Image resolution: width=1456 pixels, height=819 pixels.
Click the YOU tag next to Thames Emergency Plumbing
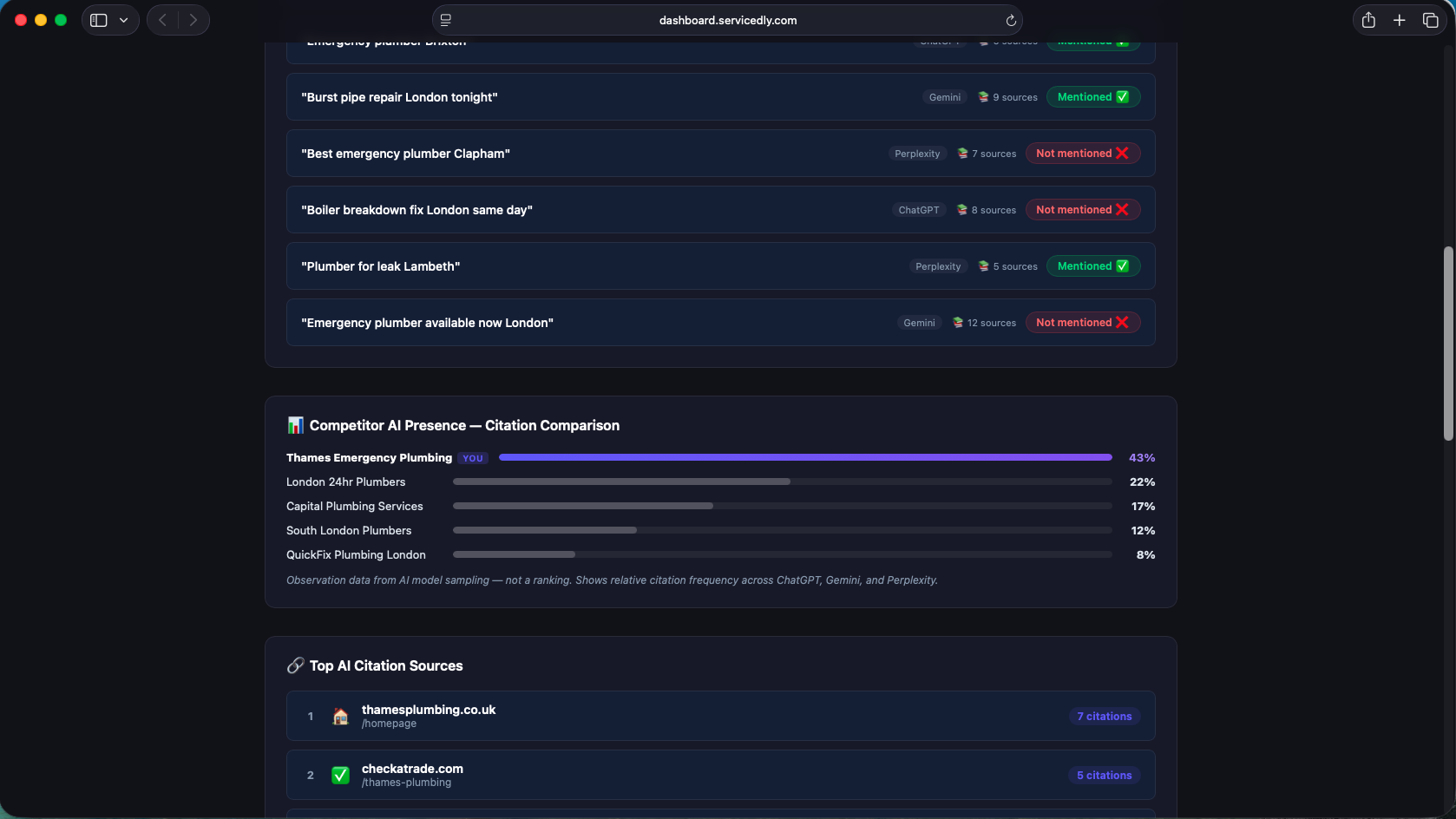point(472,457)
